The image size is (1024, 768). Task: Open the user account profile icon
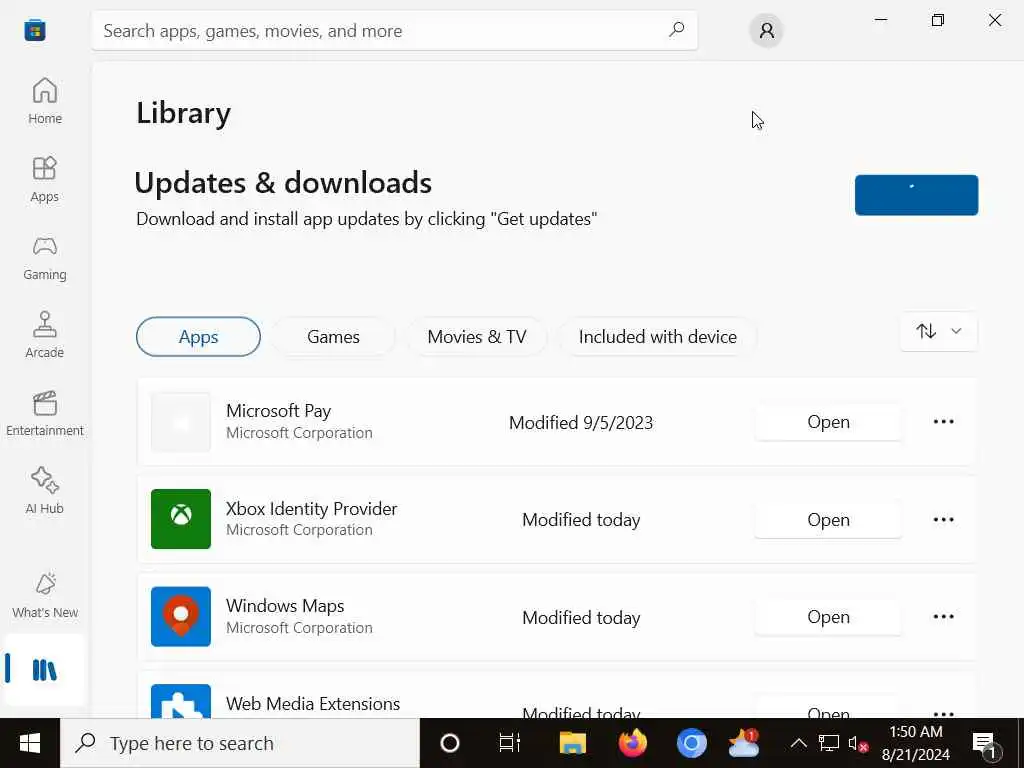click(766, 30)
